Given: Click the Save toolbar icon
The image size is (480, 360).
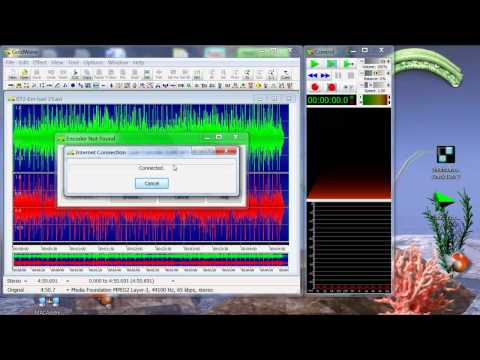Looking at the screenshot, I should [37, 74].
